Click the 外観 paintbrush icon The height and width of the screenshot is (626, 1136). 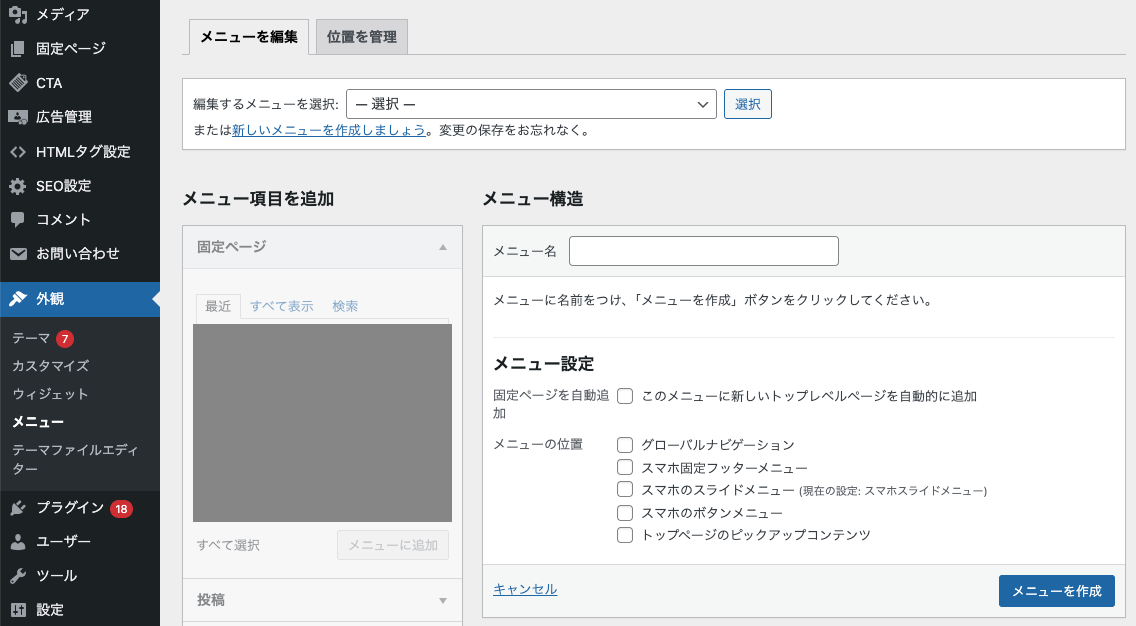click(18, 299)
